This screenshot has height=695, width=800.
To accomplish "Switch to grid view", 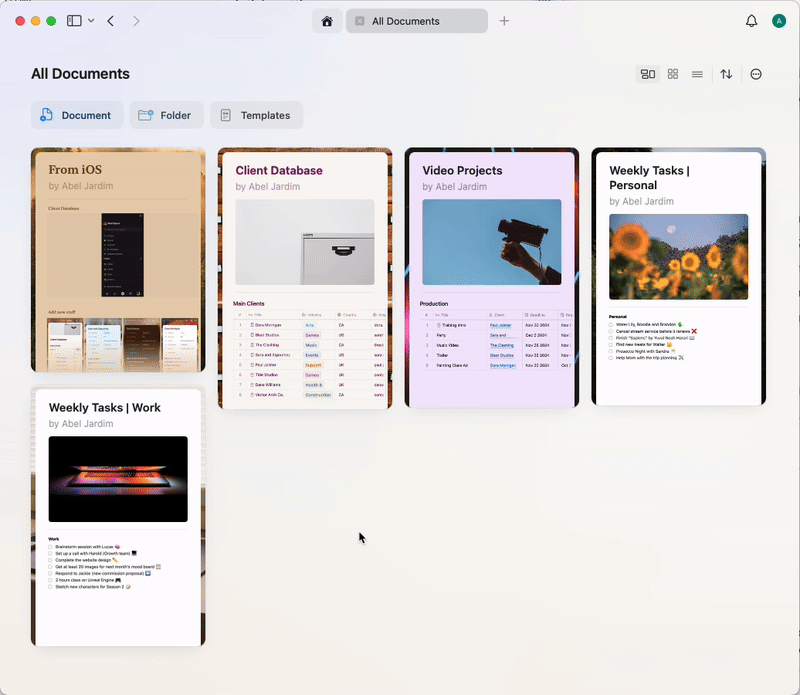I will pyautogui.click(x=672, y=73).
